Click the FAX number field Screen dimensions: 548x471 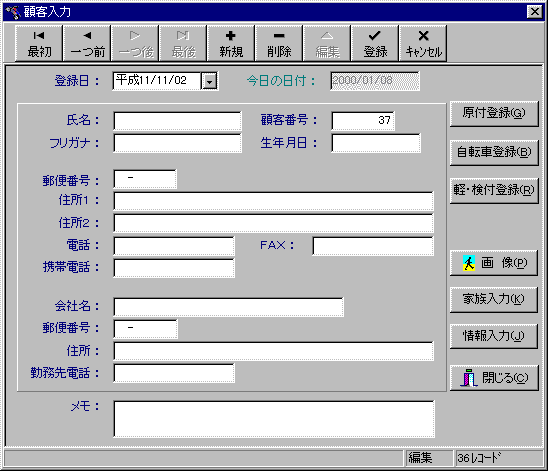(373, 246)
